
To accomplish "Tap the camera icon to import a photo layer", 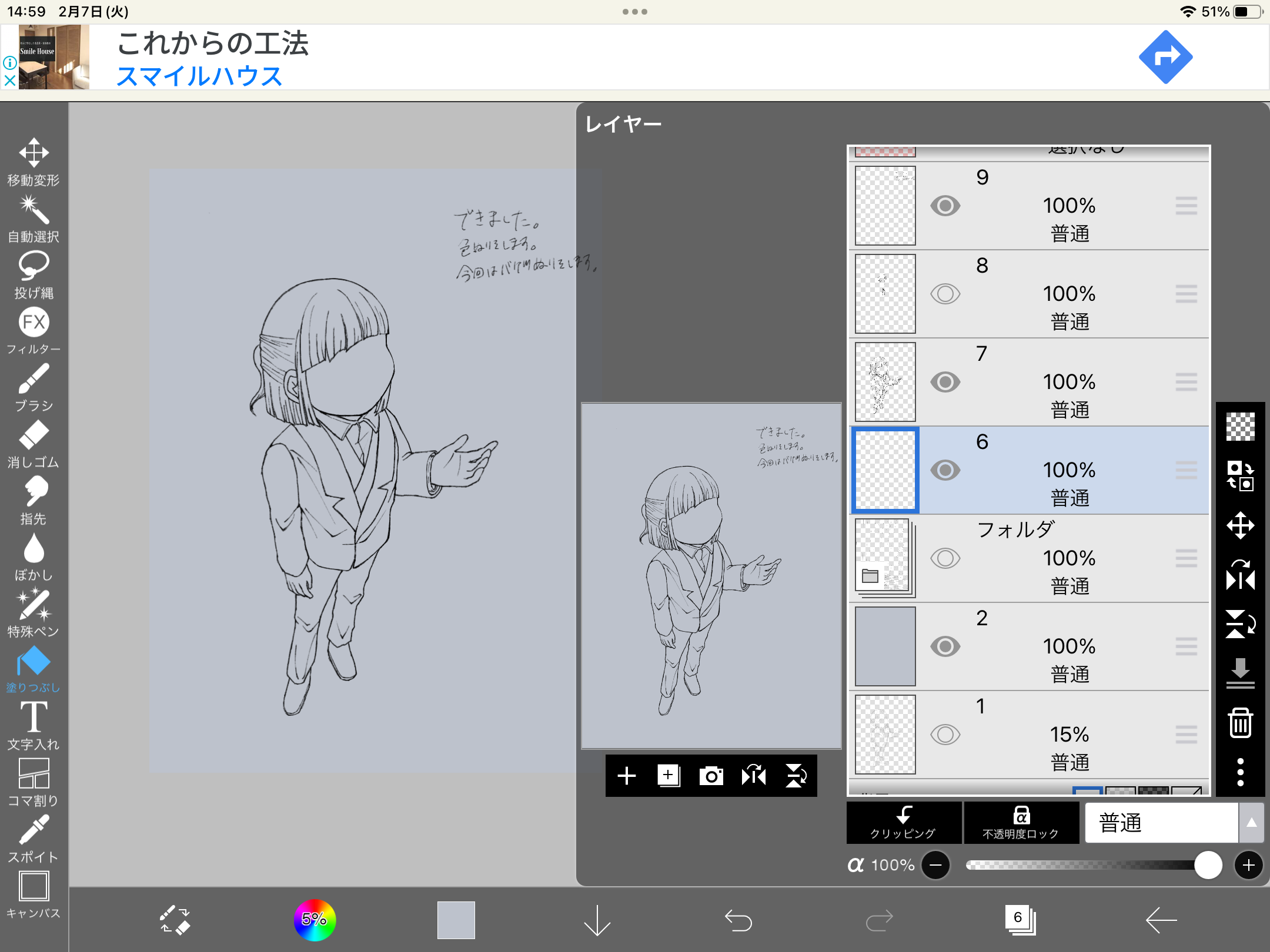I will tap(711, 776).
